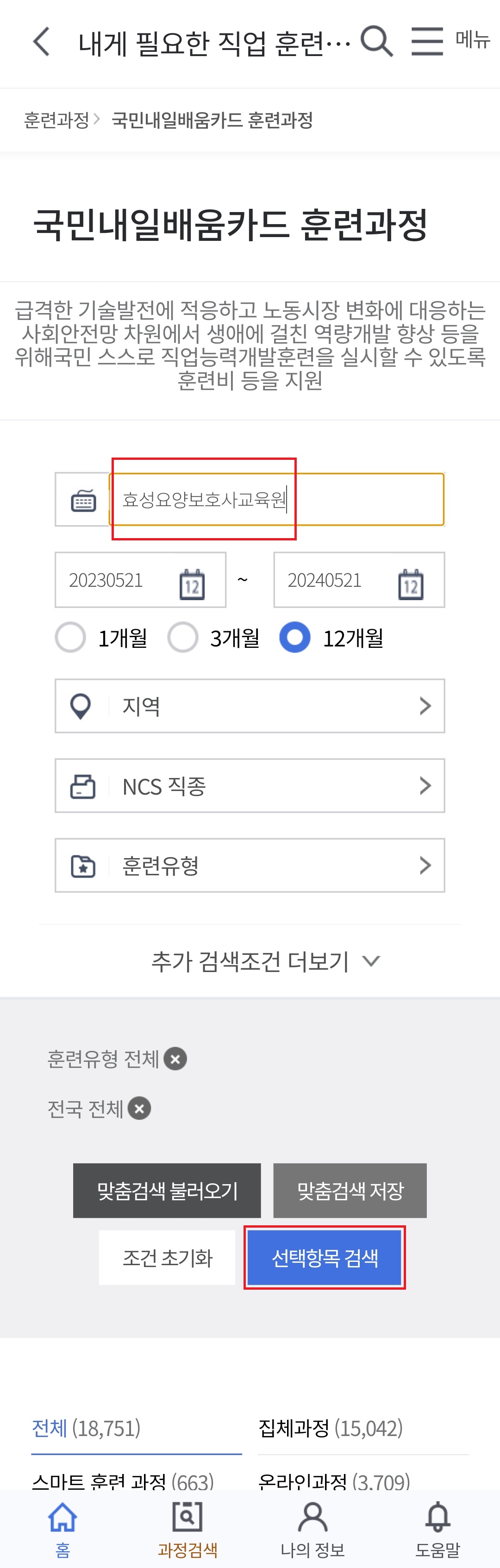
Task: Remove the 훈련유형 전체 filter tag
Action: 175,1059
